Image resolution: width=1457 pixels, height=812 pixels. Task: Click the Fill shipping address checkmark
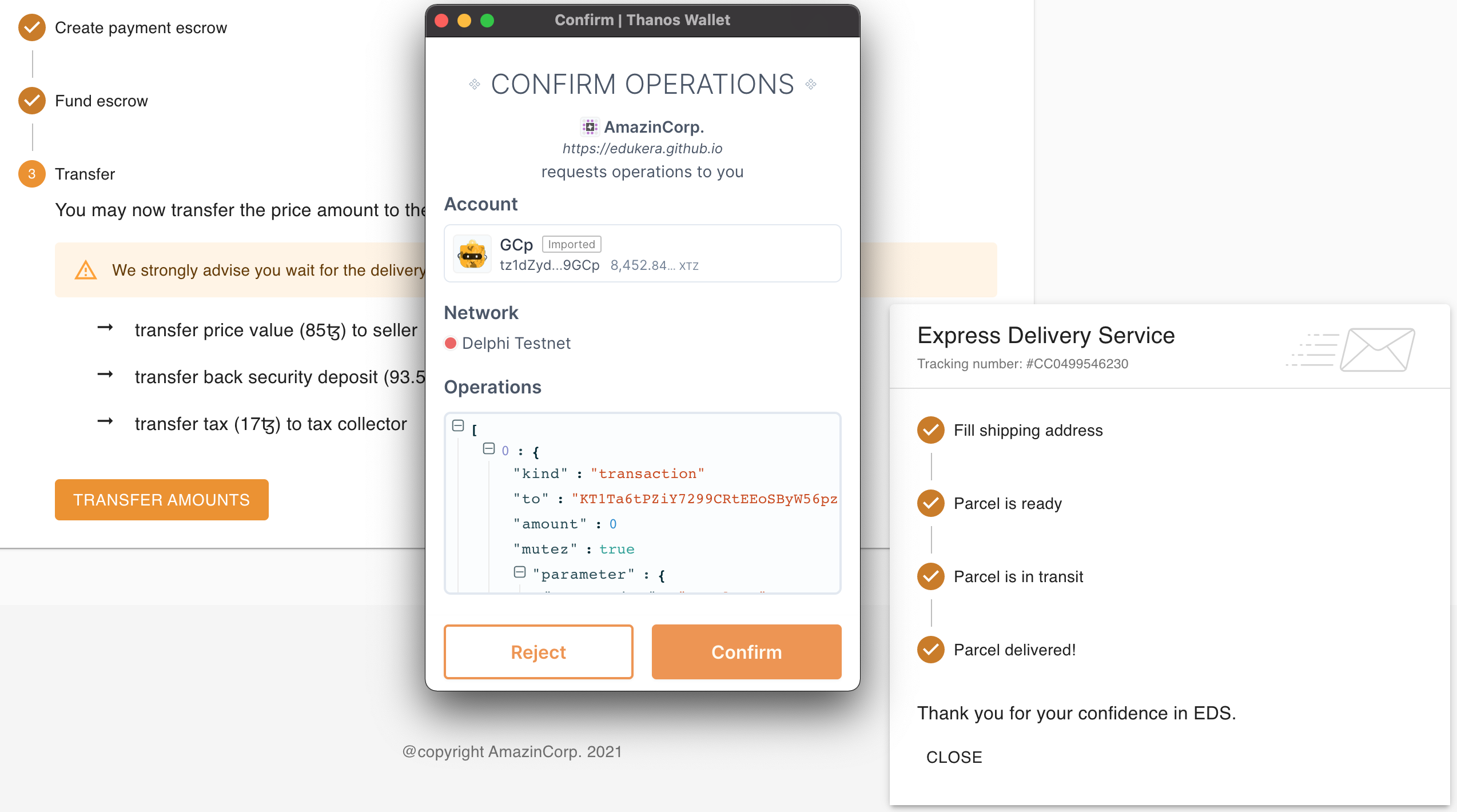[931, 430]
